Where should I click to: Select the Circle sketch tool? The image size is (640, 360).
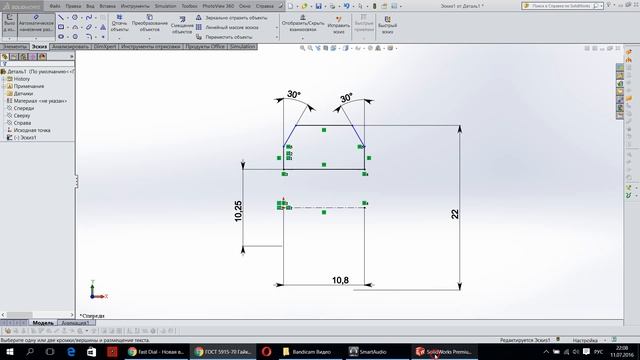coord(75,18)
